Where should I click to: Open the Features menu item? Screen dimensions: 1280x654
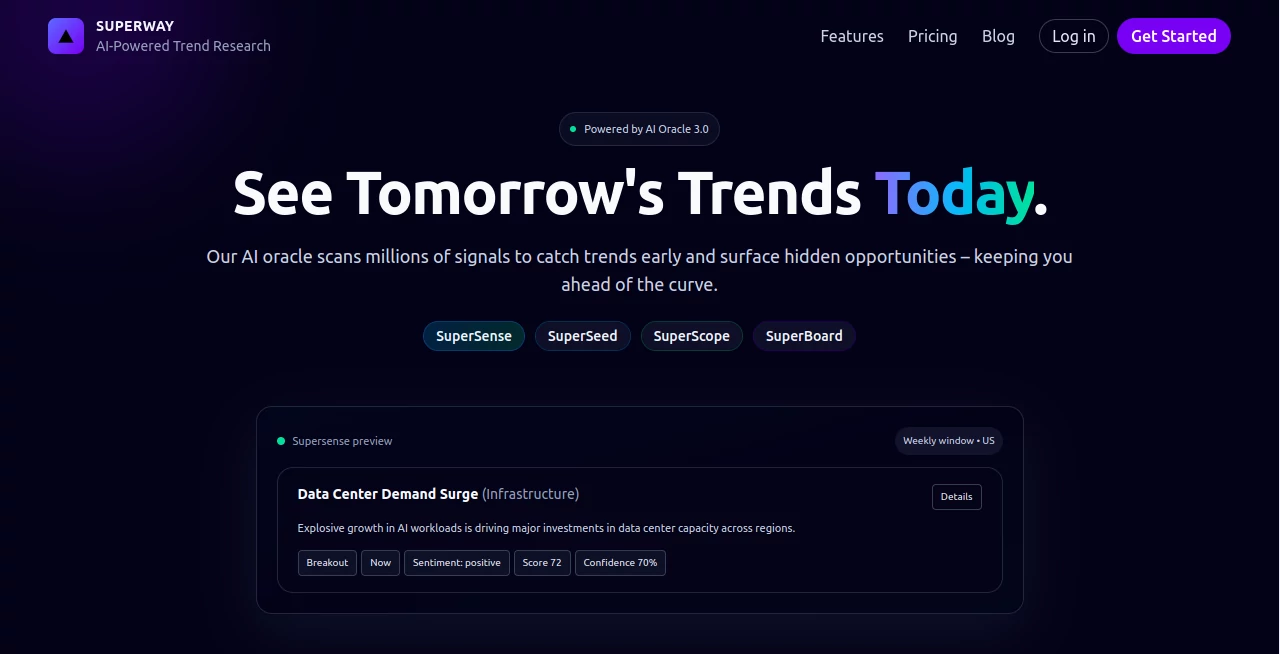[x=852, y=36]
